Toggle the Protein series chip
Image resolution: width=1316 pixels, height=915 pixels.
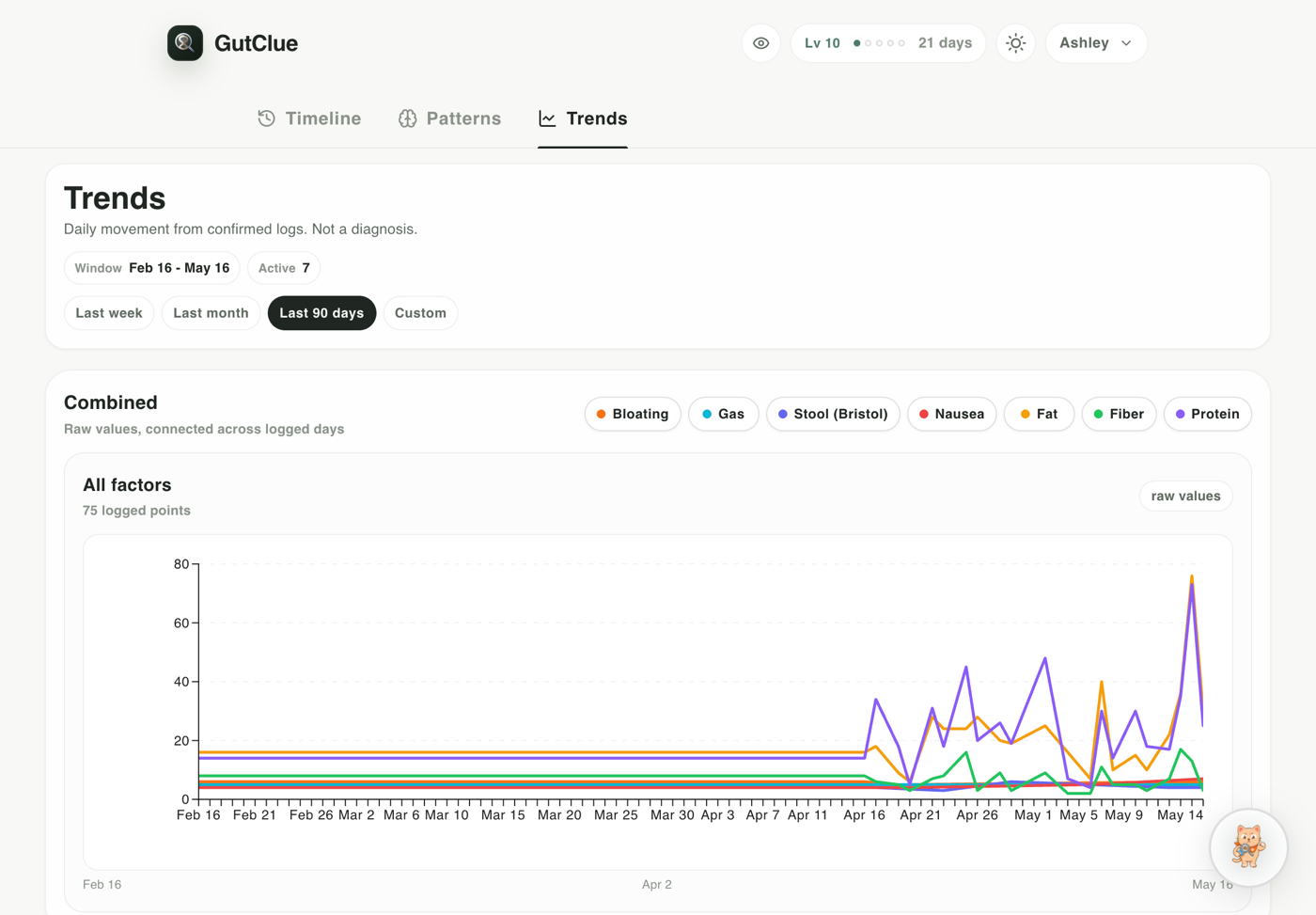coord(1208,414)
